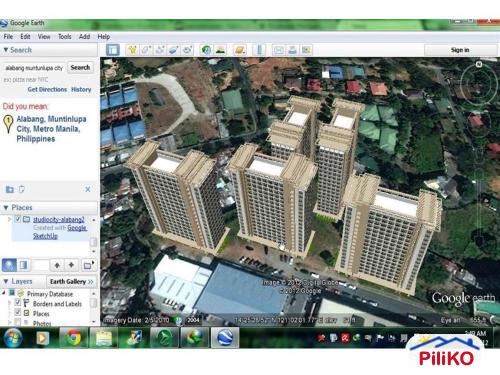Move the selected place up with the up arrow
Viewport: 500px width, 375px height.
point(57,265)
